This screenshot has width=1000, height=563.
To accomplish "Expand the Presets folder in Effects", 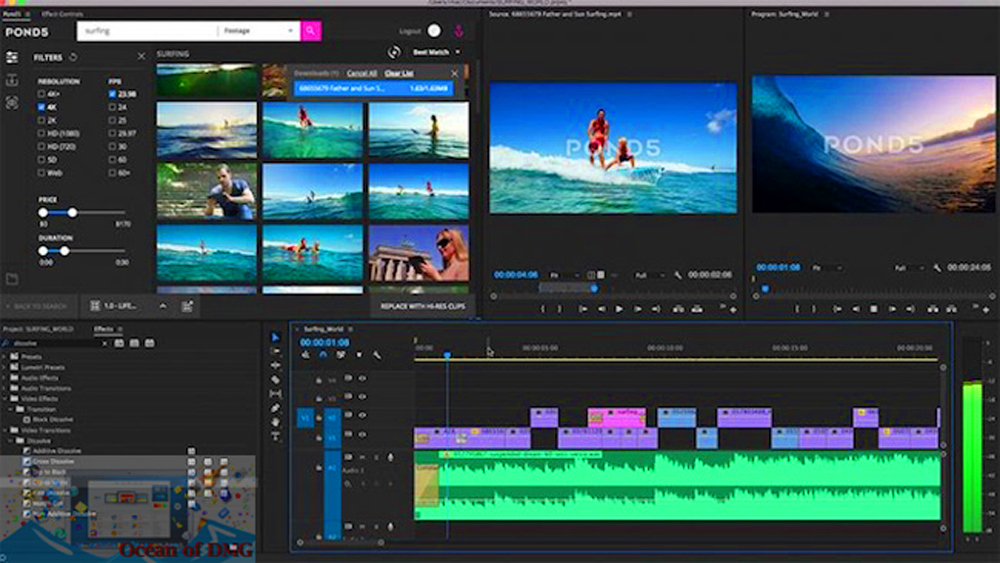I will (5, 357).
